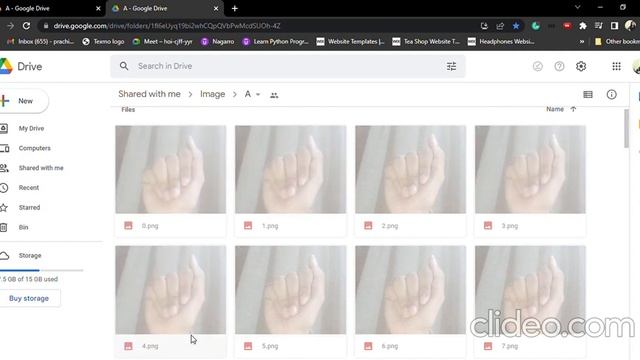Open Learn Python Progr... bookmark
The width and height of the screenshot is (640, 360).
(x=275, y=41)
